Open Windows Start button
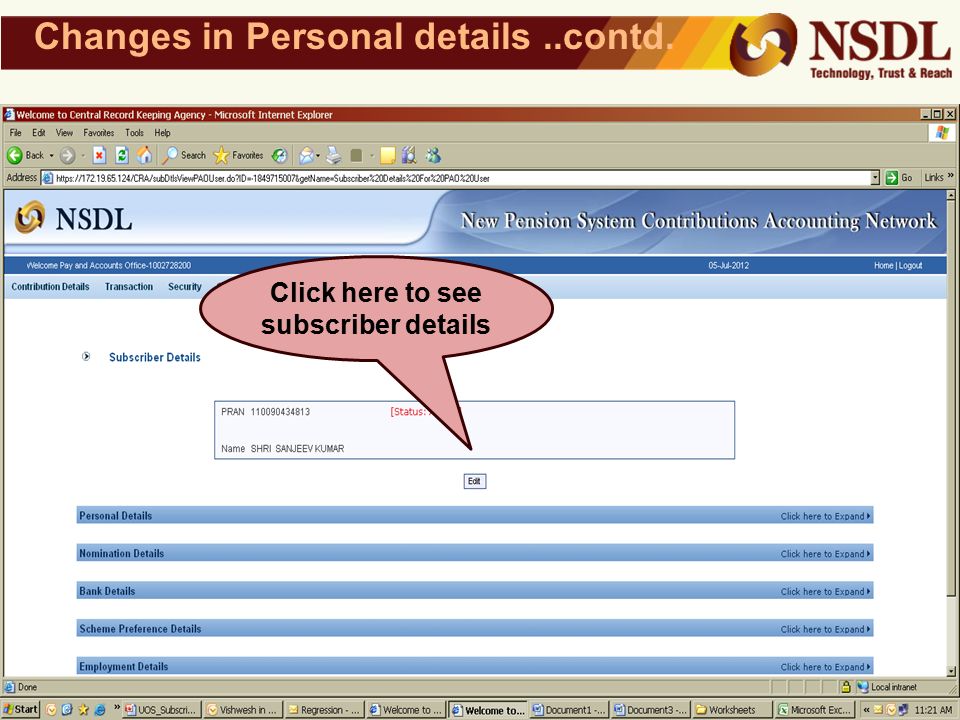Screen dimensions: 960x720 click(21, 710)
